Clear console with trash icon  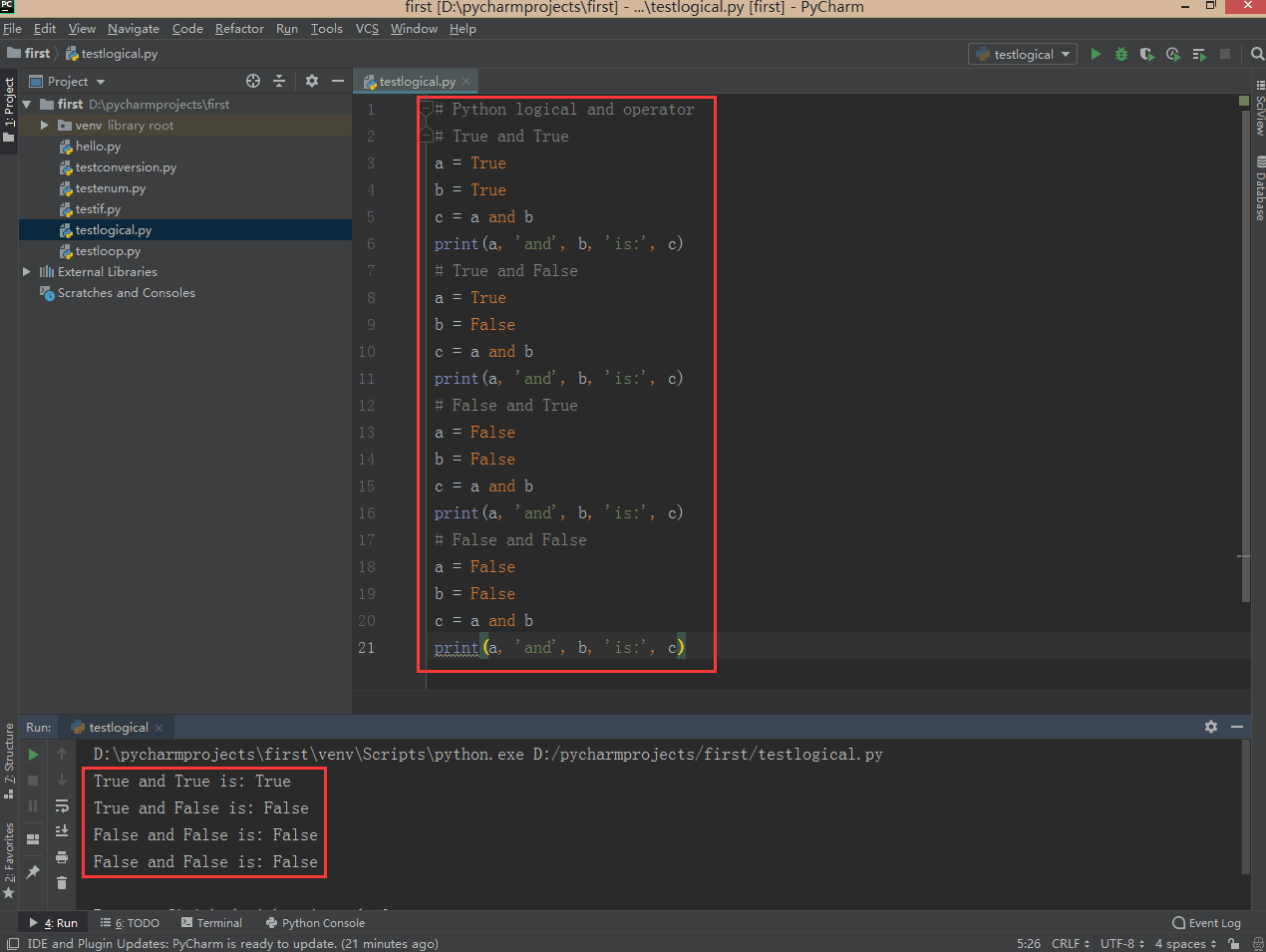(x=62, y=882)
